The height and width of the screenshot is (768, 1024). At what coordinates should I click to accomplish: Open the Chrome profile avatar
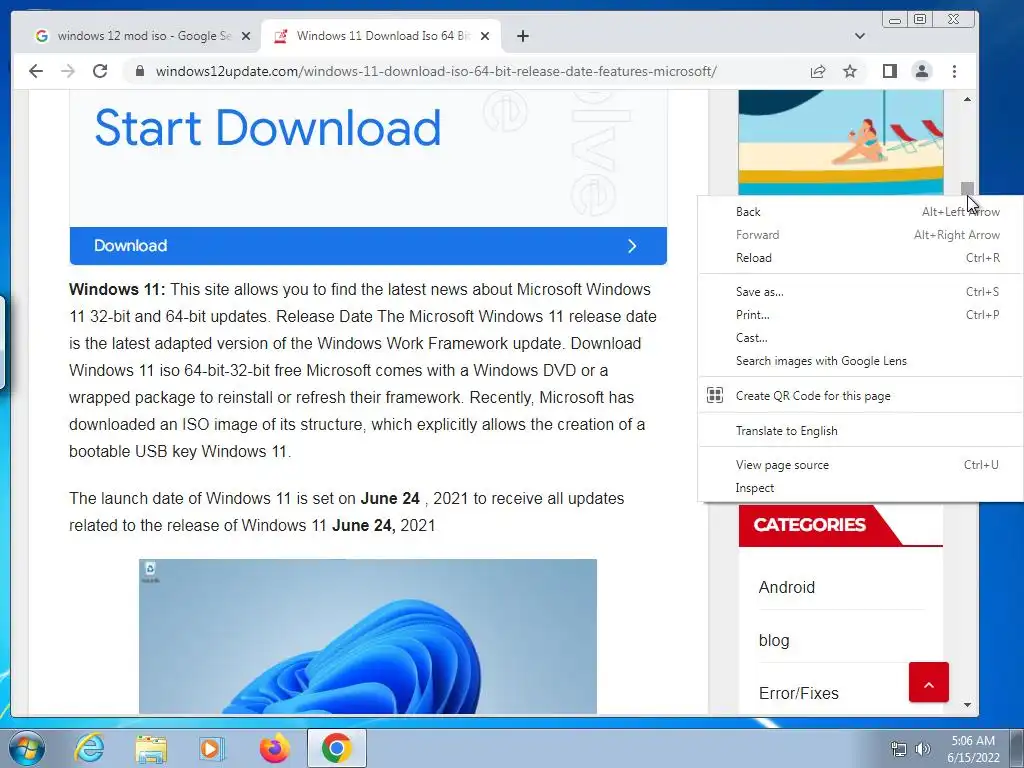[x=921, y=71]
